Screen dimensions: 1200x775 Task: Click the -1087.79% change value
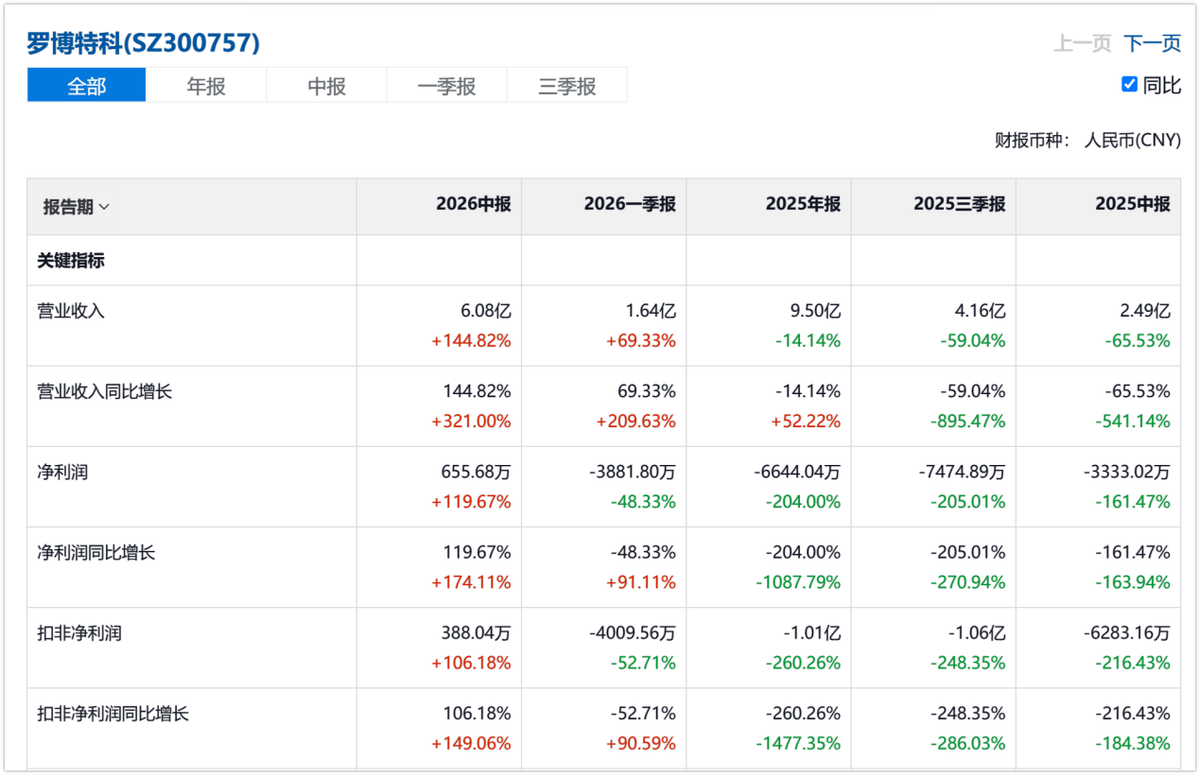click(x=798, y=582)
